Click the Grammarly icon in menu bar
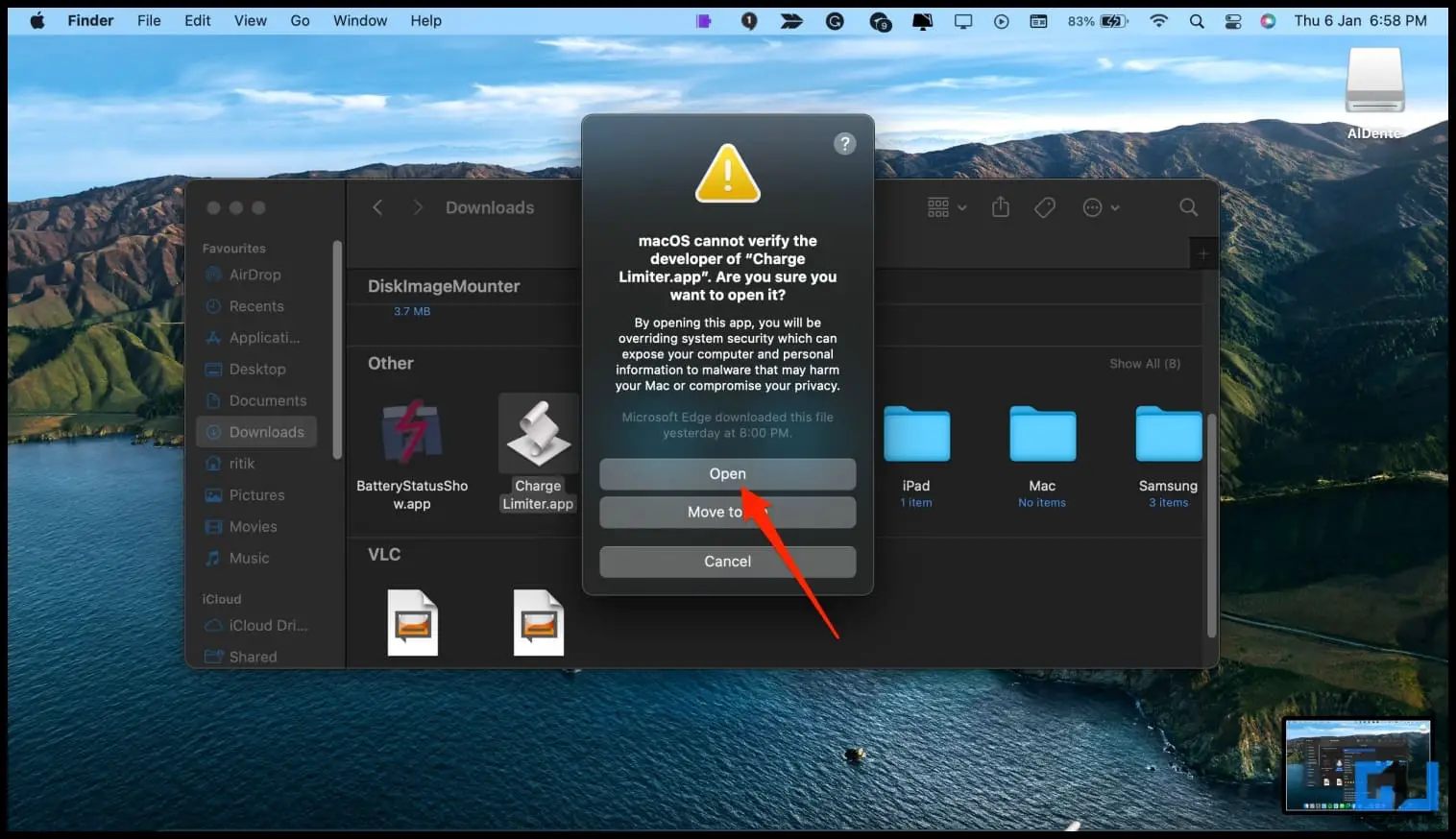 [835, 20]
